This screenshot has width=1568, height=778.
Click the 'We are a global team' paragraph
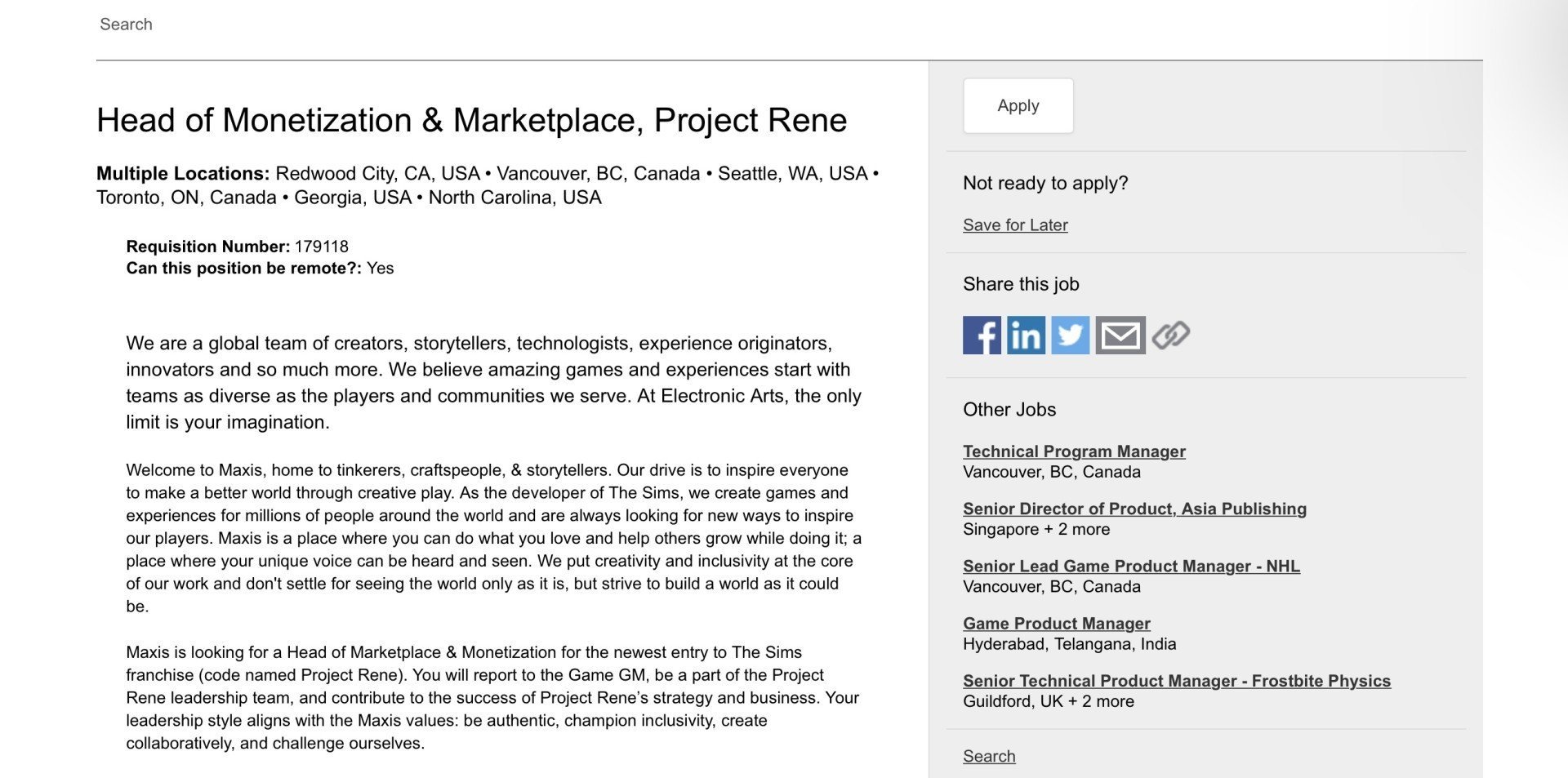[x=494, y=383]
